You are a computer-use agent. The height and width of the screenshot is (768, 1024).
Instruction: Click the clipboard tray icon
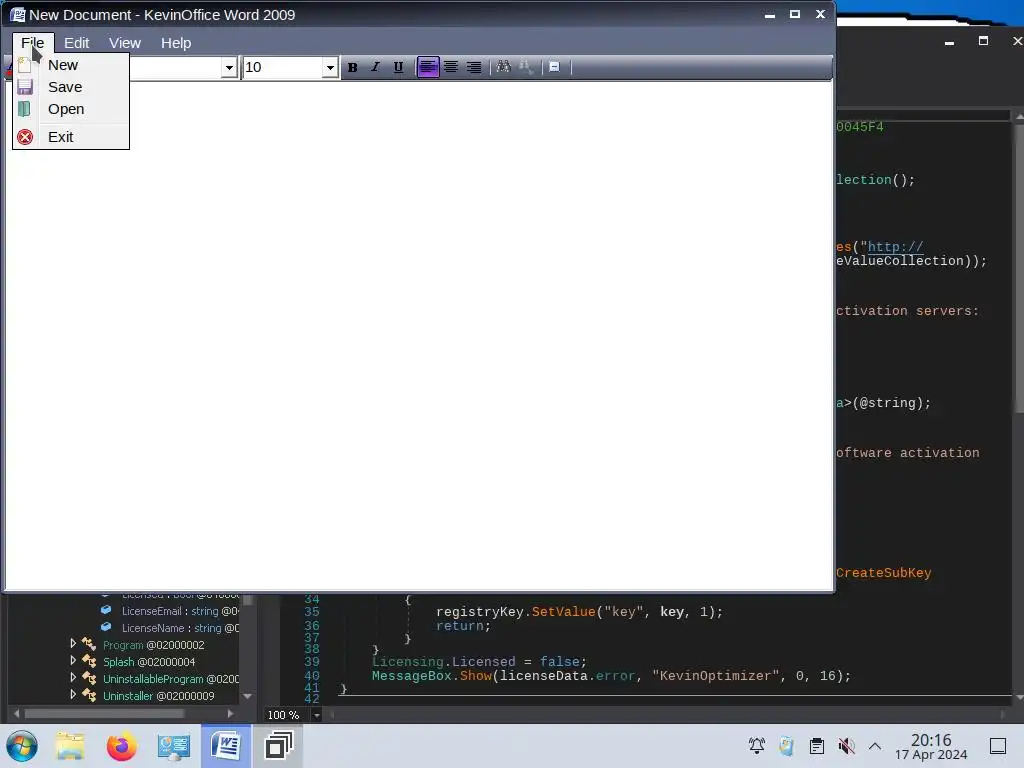[x=817, y=746]
